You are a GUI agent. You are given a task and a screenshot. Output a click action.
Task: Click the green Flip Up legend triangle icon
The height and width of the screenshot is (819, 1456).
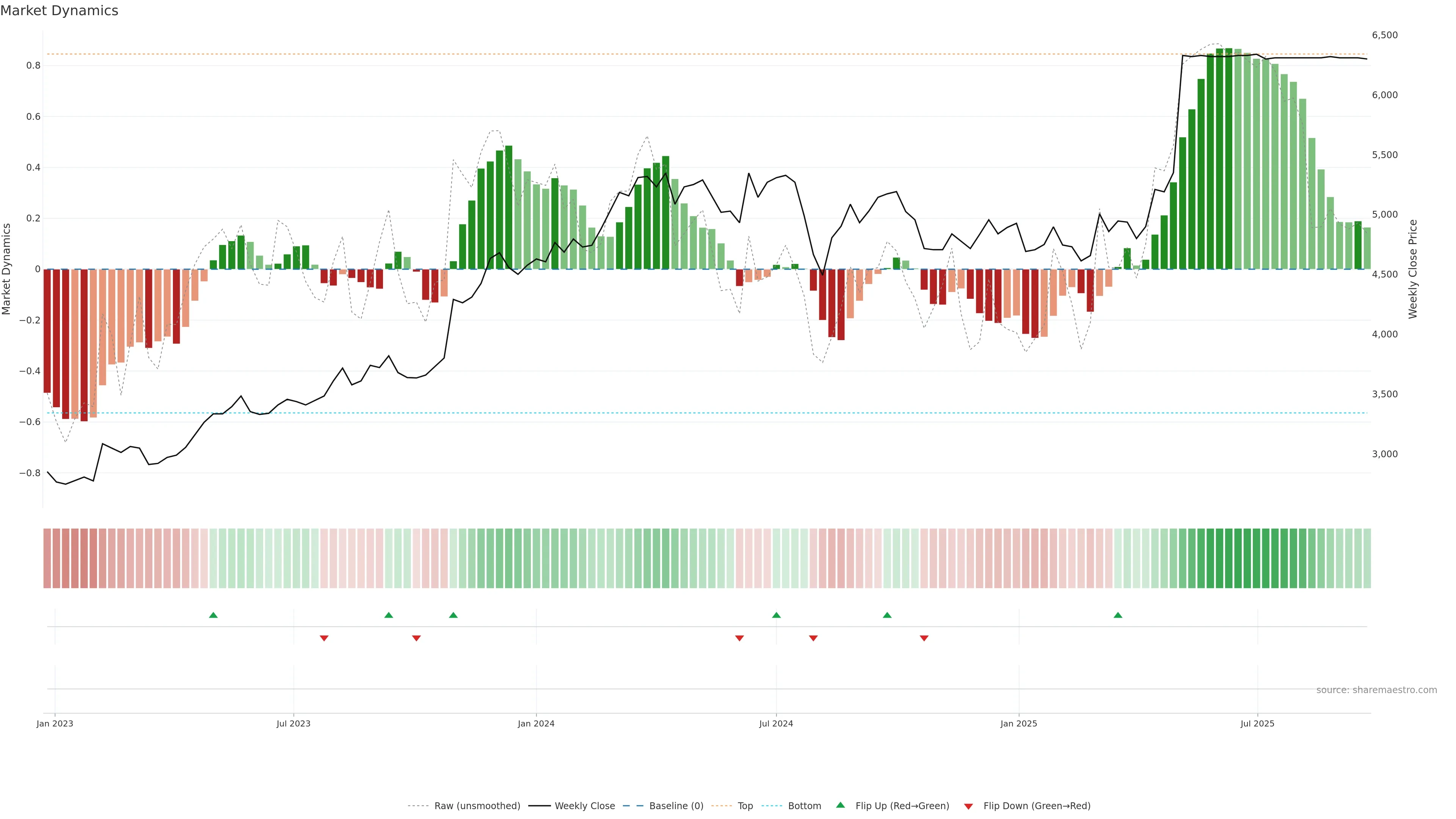point(841,805)
